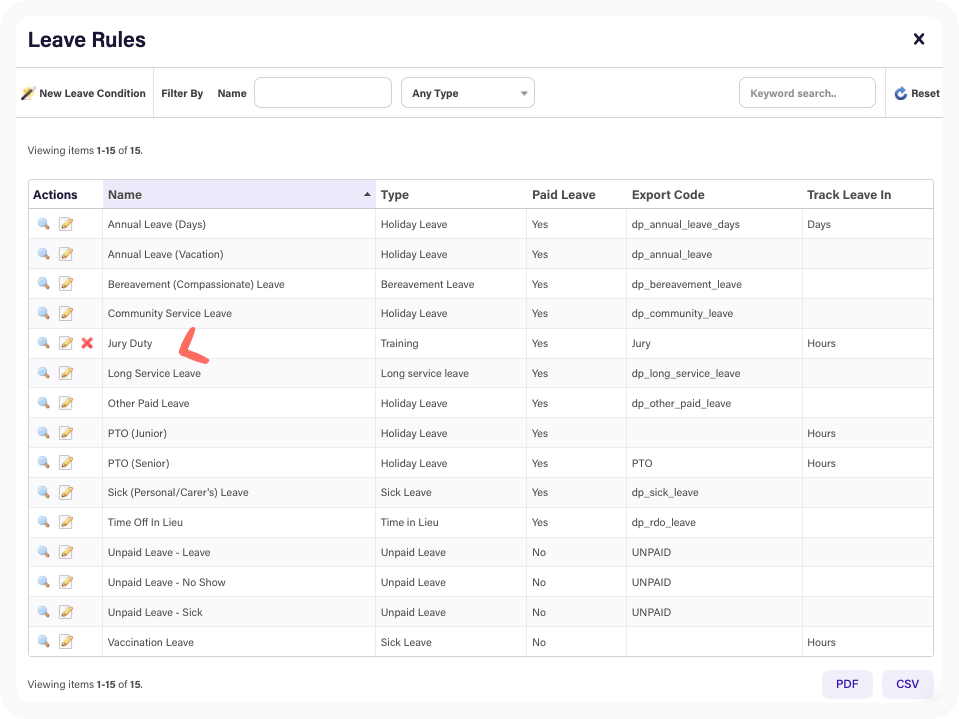The width and height of the screenshot is (959, 719).
Task: Open the Any Type filter dropdown
Action: tap(468, 93)
